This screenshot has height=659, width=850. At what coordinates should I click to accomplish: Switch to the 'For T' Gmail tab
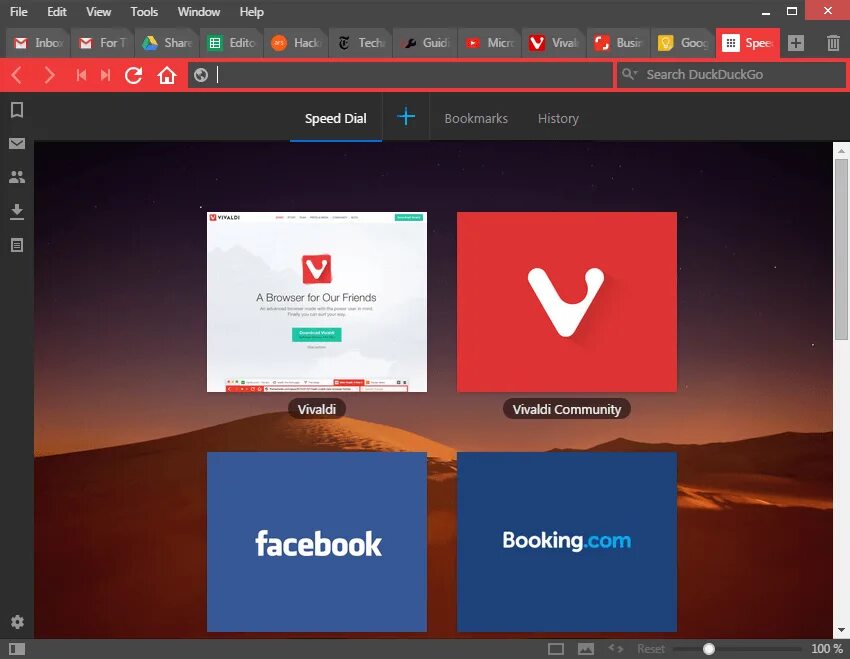click(x=102, y=43)
